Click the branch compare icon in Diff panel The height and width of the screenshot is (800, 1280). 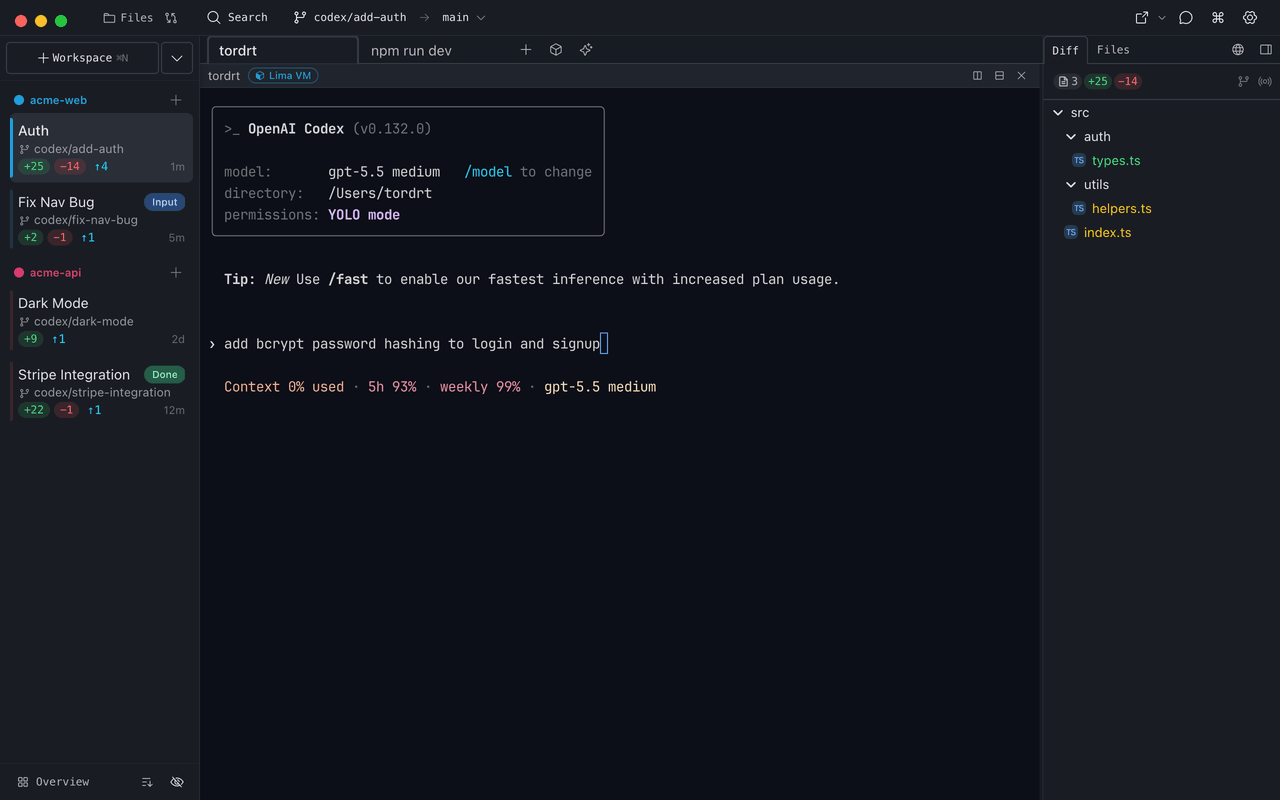pos(1243,82)
